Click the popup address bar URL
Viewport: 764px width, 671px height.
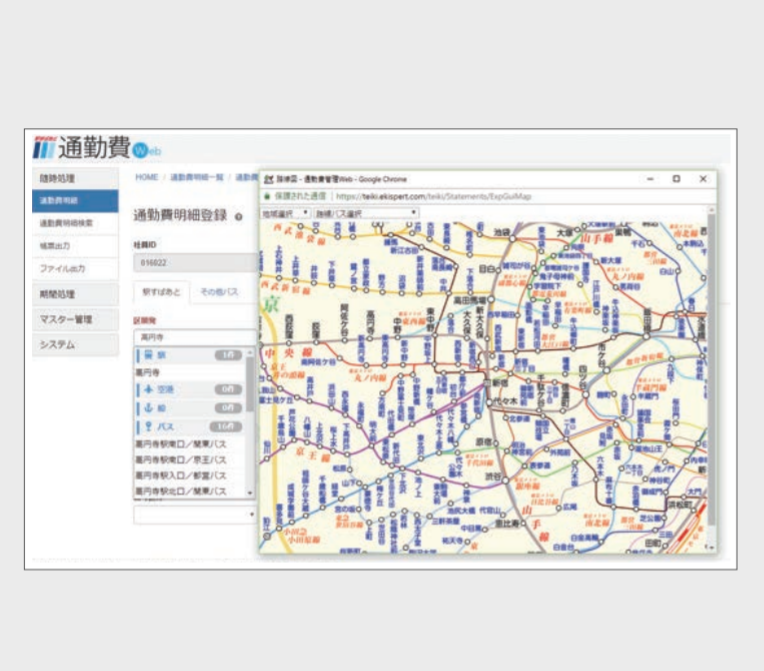coord(433,196)
